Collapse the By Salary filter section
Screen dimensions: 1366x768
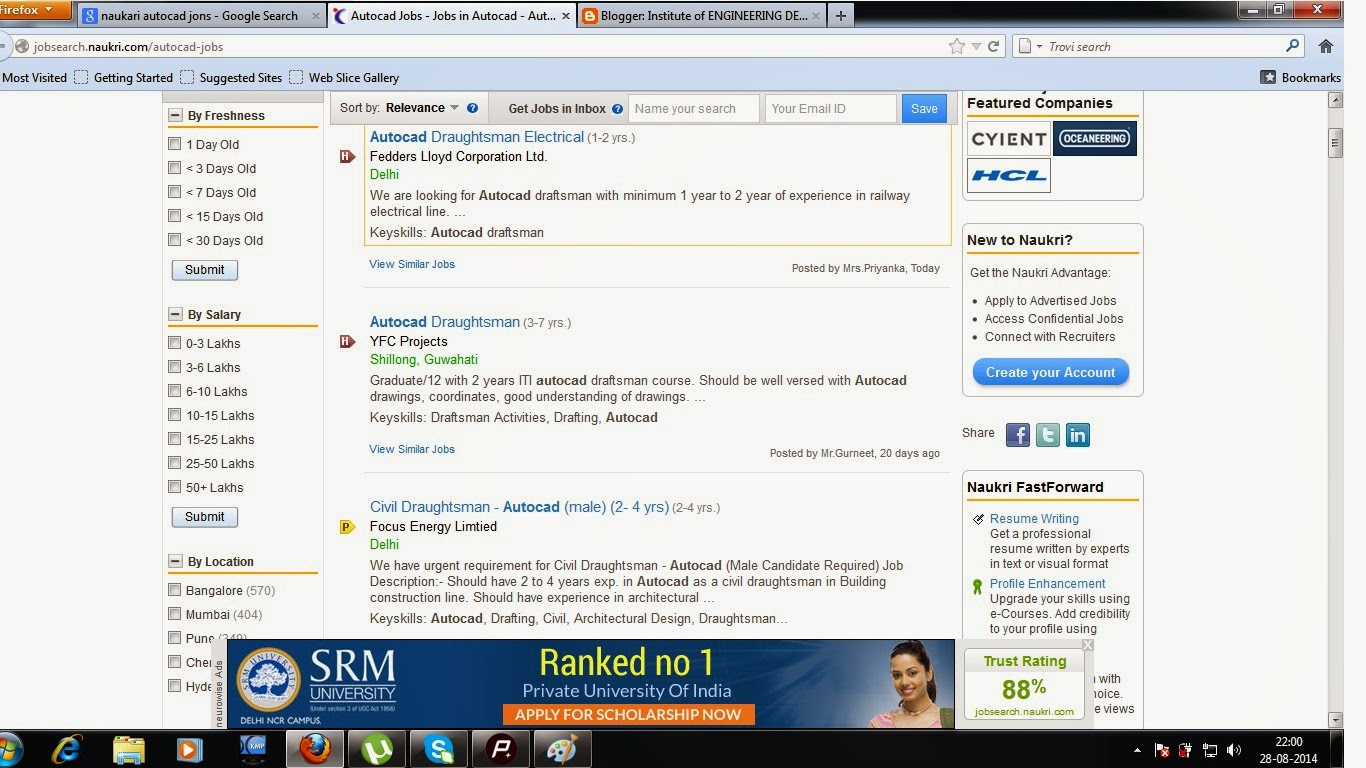[175, 314]
